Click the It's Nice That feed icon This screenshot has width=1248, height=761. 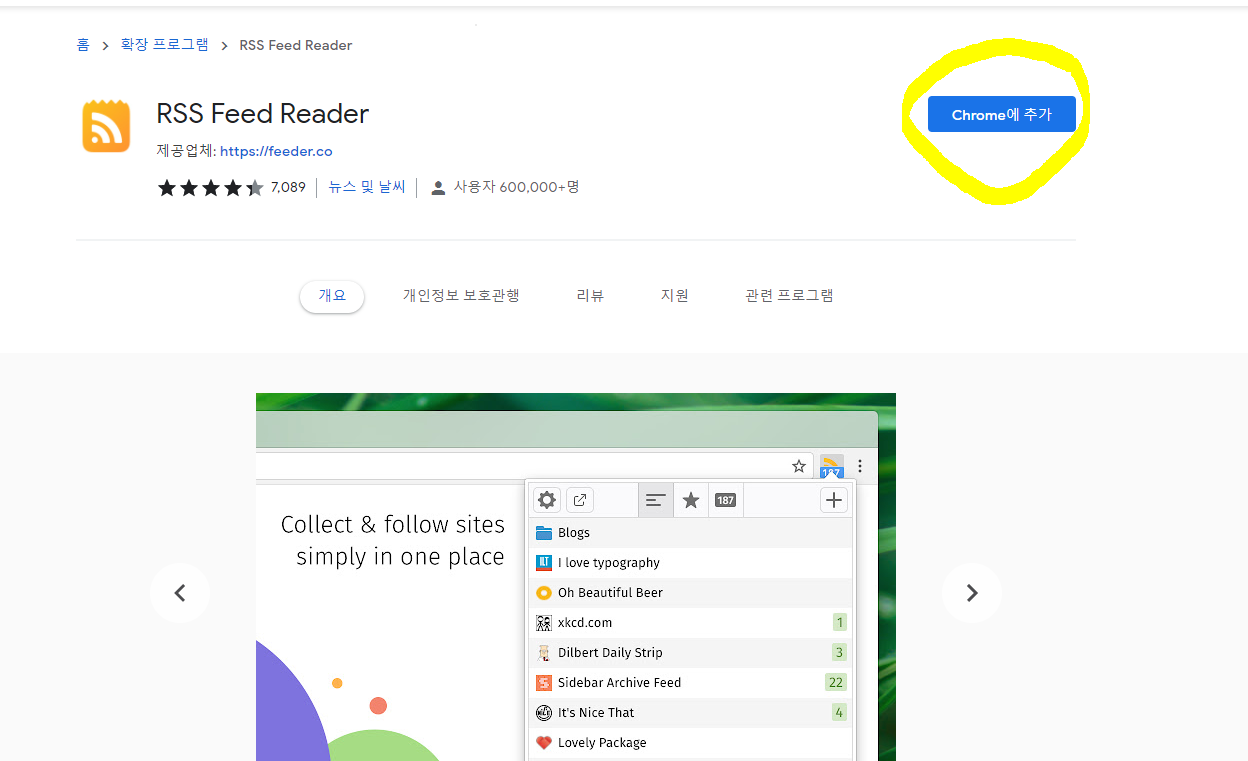(544, 713)
